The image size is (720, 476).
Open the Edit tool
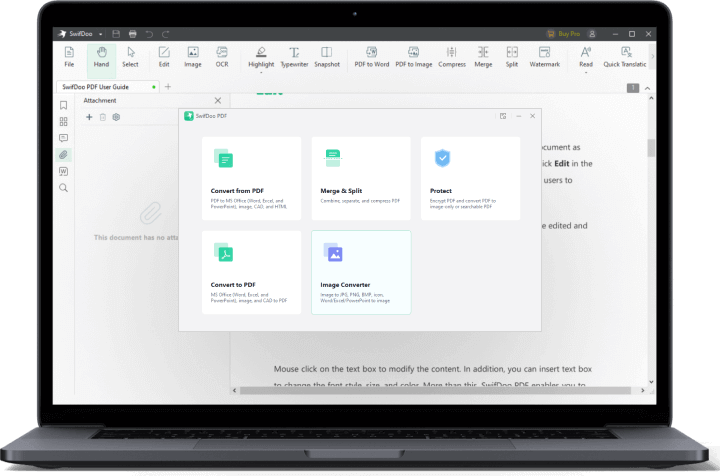click(164, 57)
